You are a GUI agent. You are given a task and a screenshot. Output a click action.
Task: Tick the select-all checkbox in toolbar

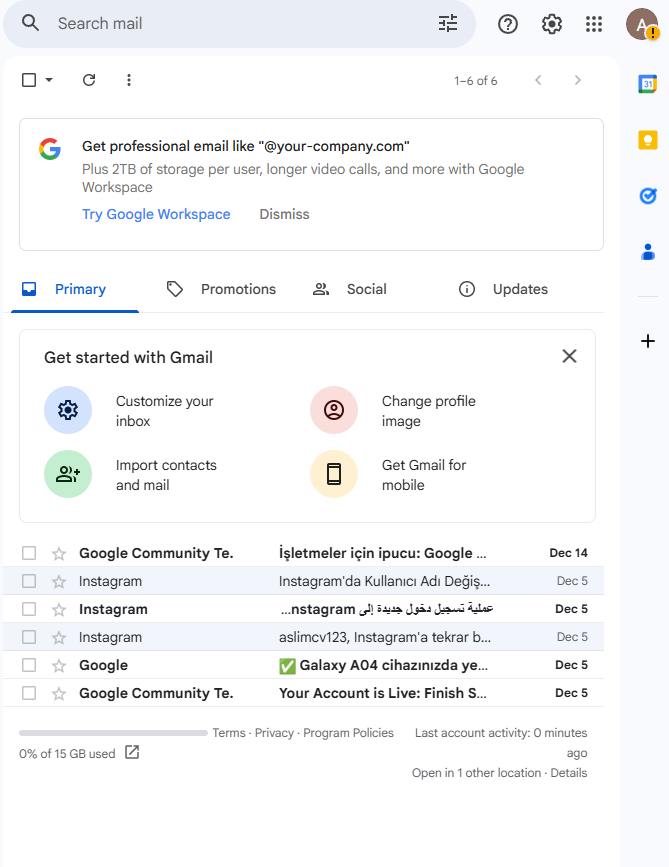point(29,80)
